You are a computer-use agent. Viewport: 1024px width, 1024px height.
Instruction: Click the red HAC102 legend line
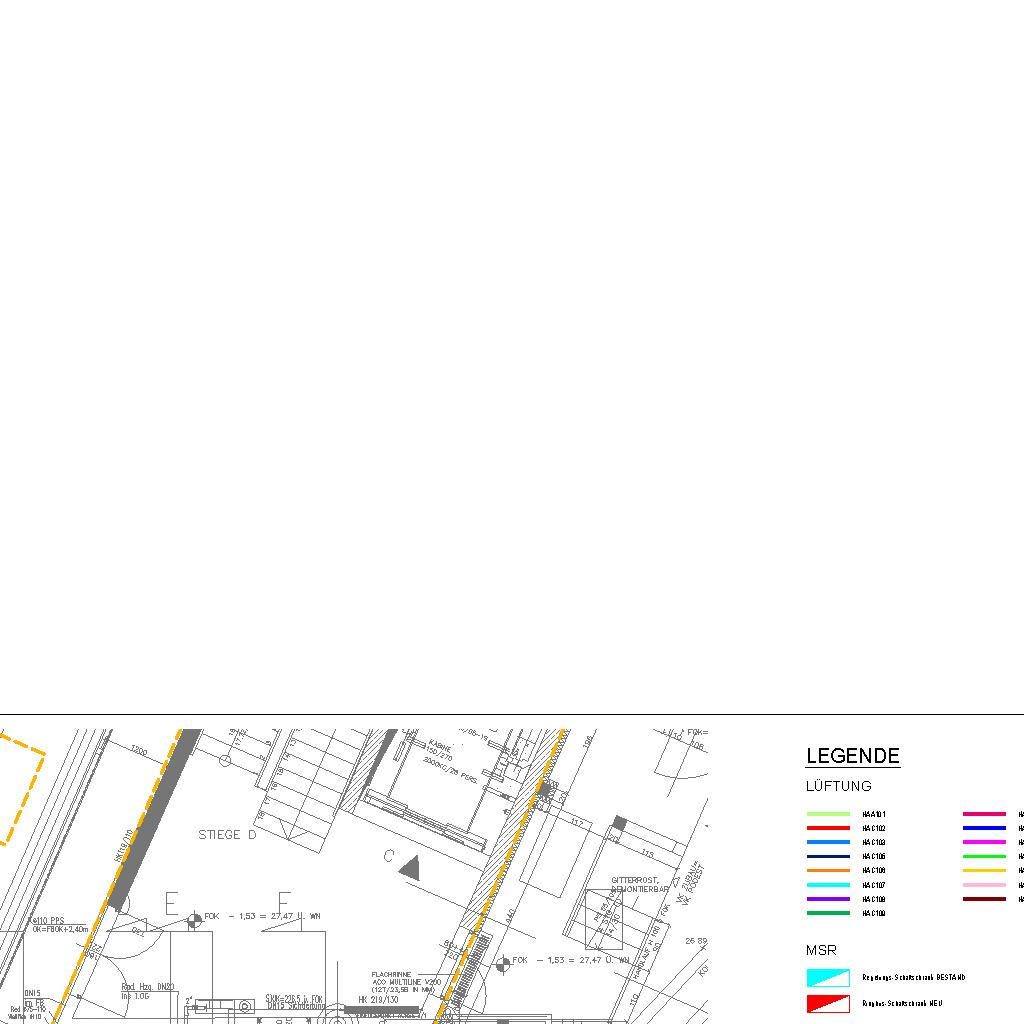pos(828,828)
